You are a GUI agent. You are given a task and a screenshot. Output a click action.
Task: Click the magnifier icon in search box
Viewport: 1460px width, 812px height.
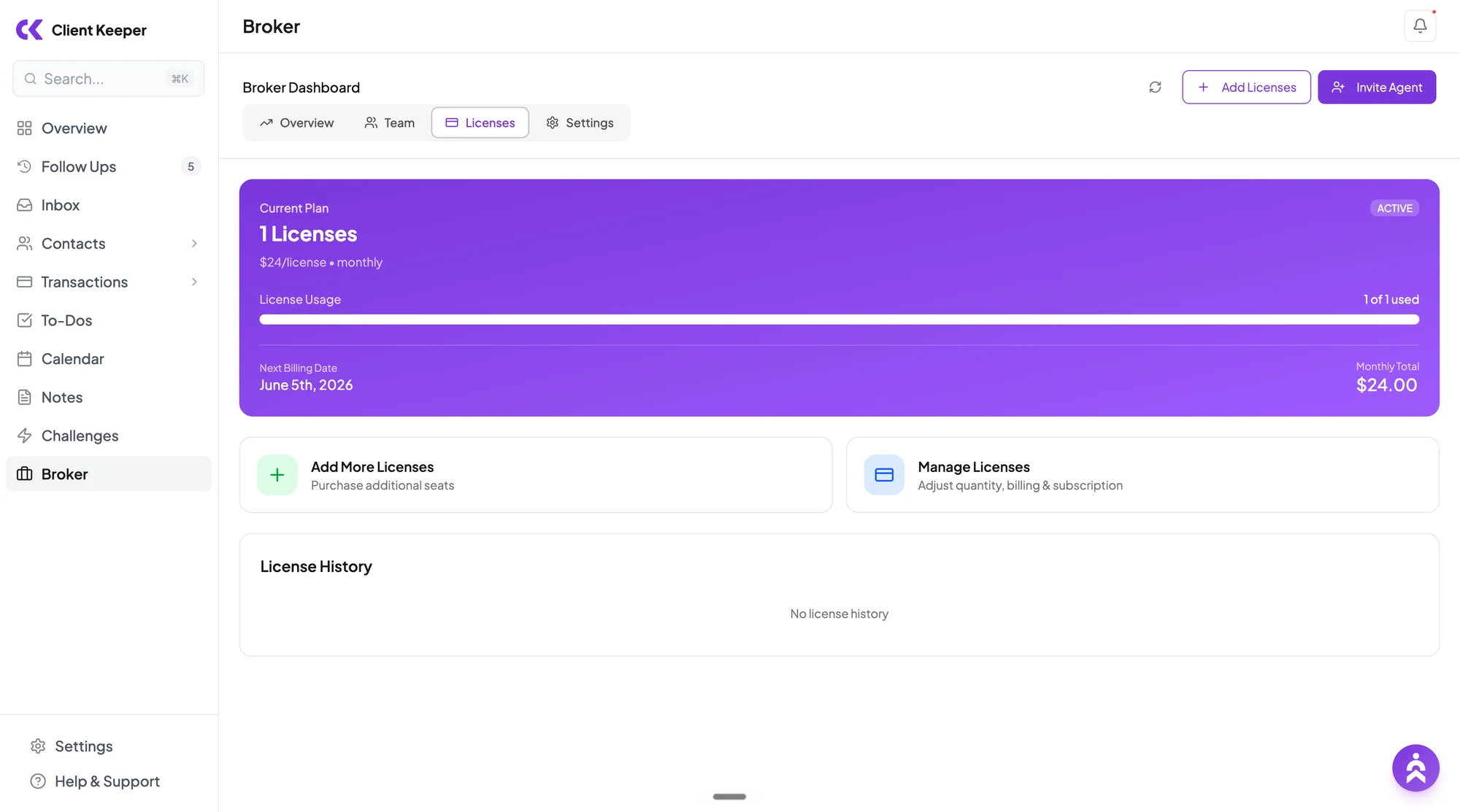point(31,79)
